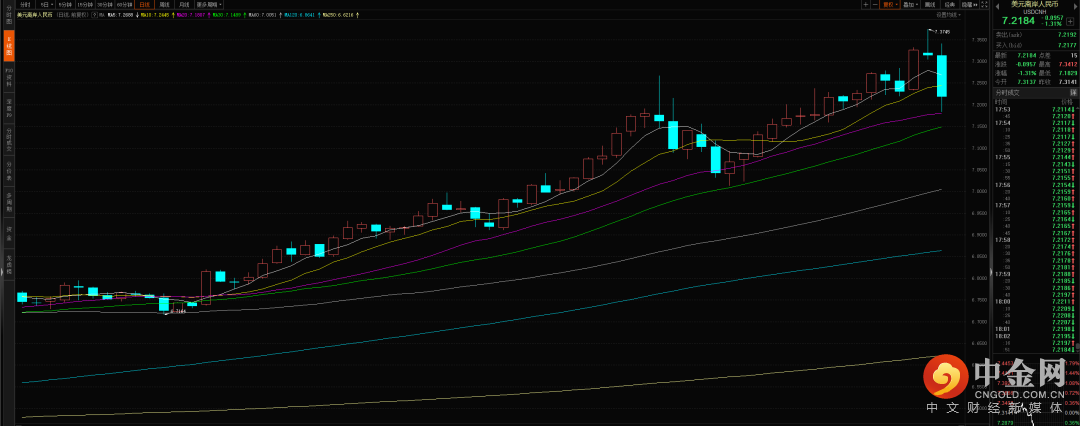This screenshot has width=1080, height=426.
Task: Open the 分时成交 detail icon
Action: pyautogui.click(x=1073, y=91)
